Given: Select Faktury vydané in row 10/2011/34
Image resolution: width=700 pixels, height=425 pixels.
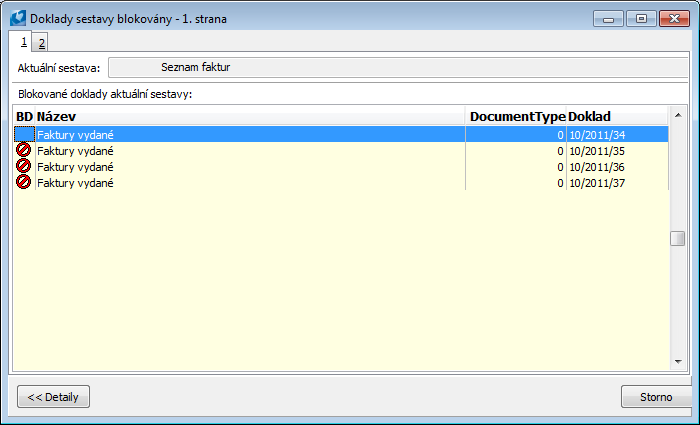Looking at the screenshot, I should (75, 135).
